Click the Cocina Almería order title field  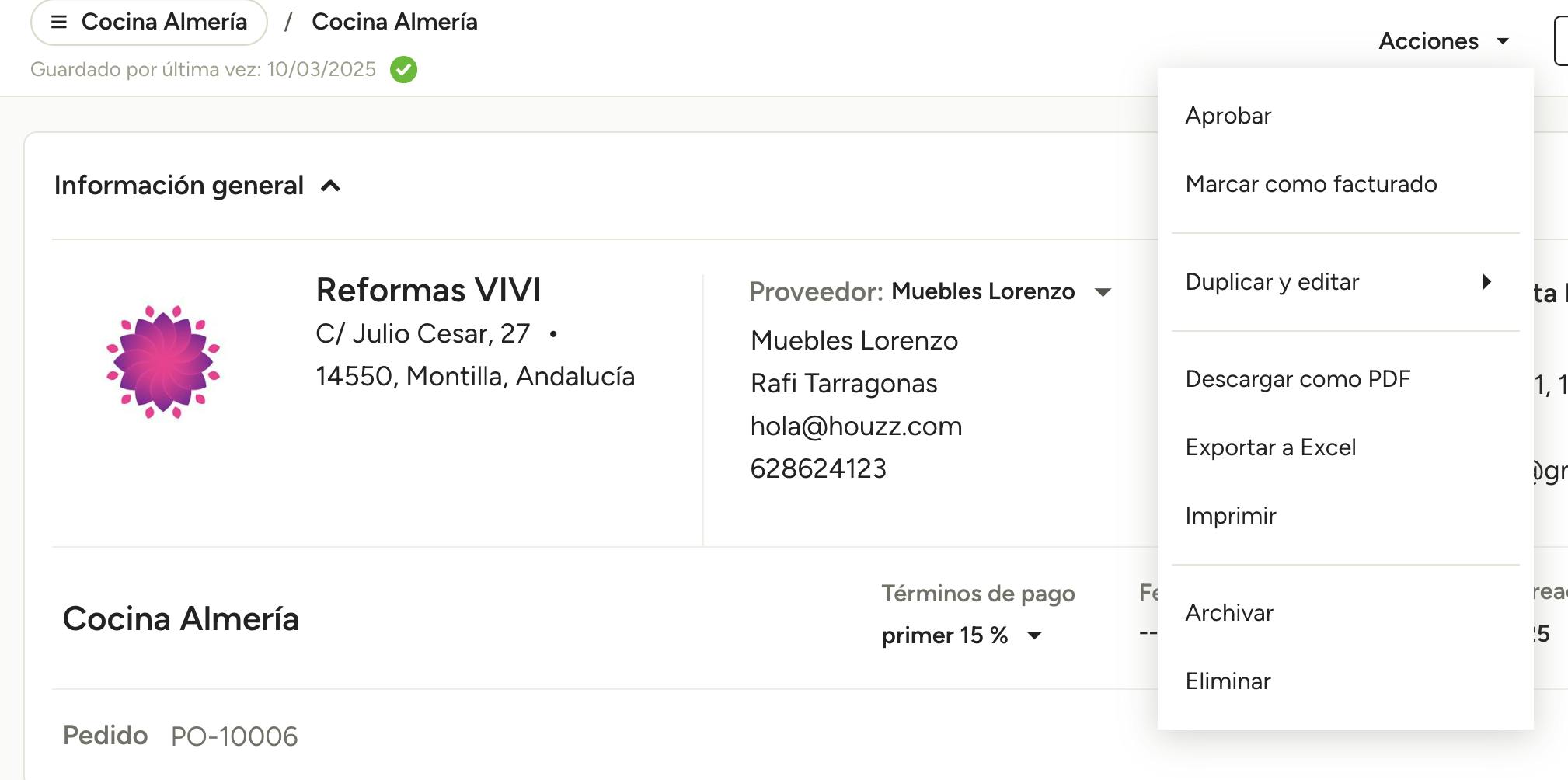(x=181, y=619)
